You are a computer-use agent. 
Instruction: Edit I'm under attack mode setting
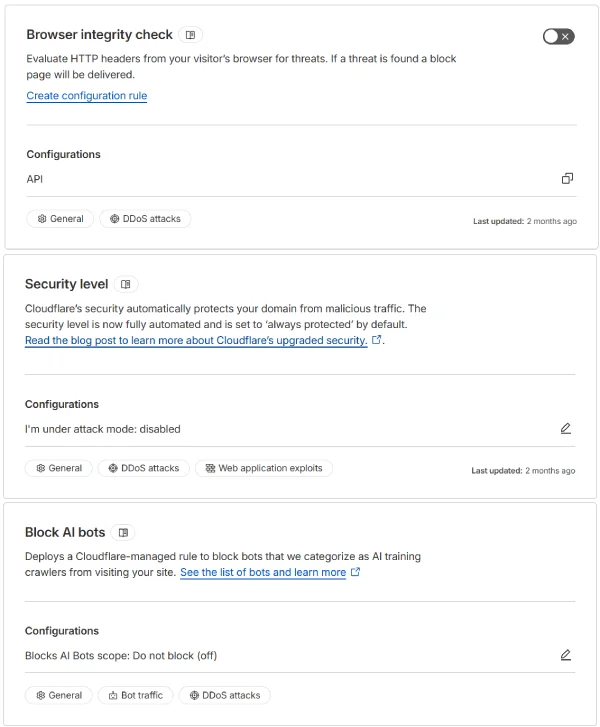pyautogui.click(x=565, y=428)
